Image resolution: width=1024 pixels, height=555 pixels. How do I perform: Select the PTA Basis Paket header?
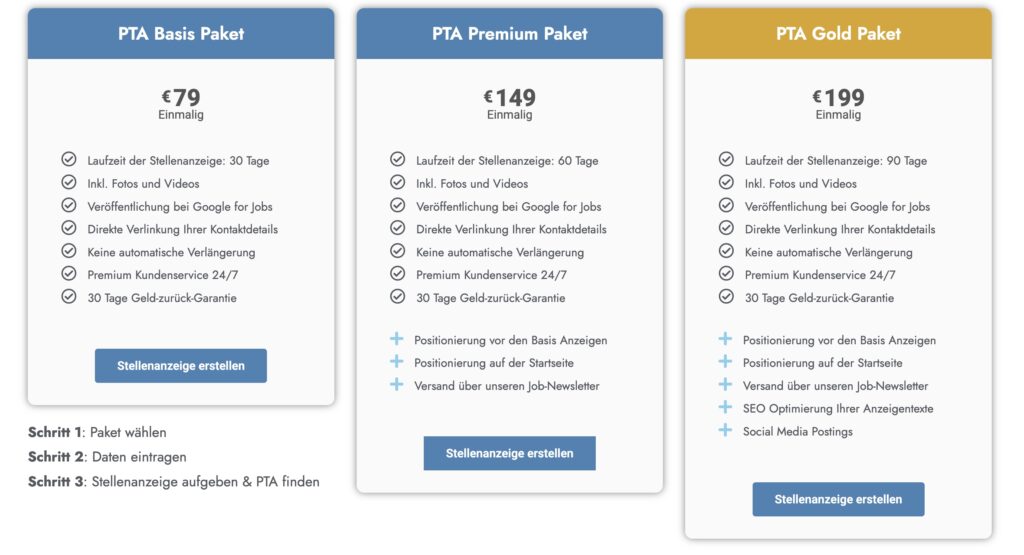coord(181,34)
